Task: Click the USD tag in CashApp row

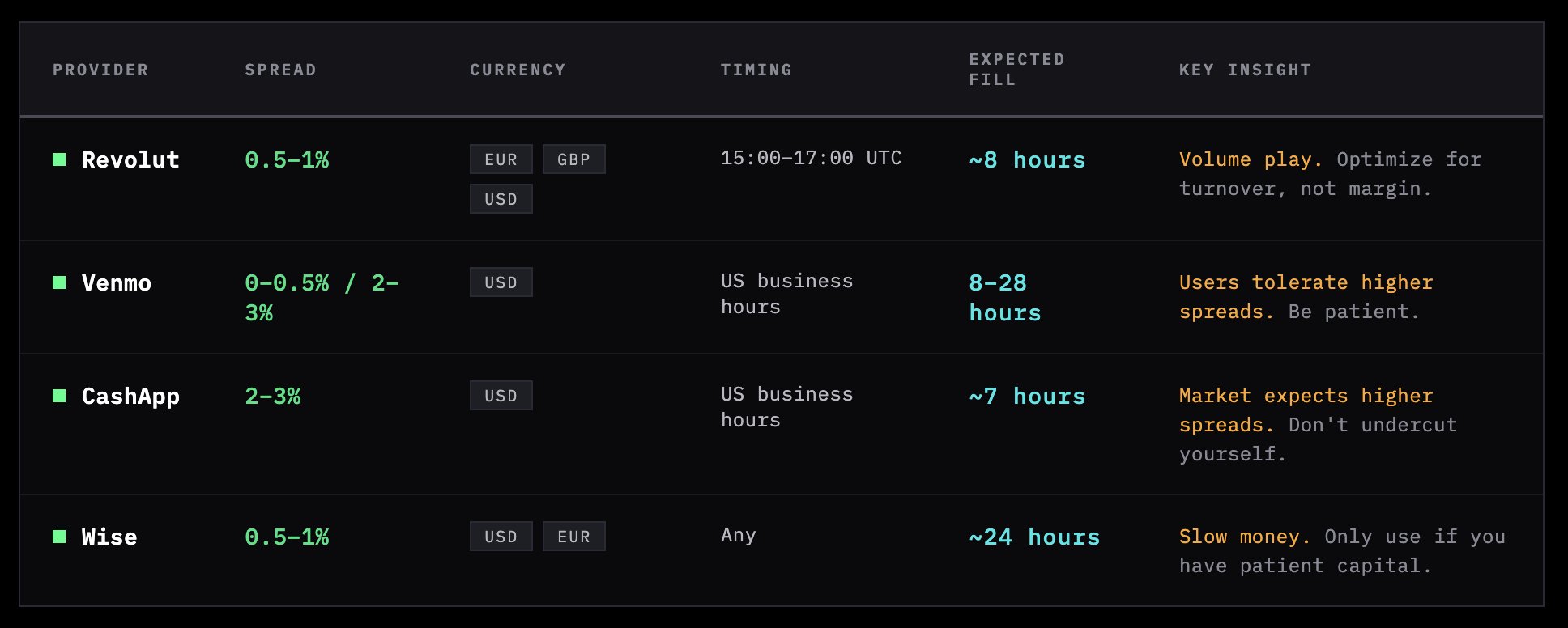Action: pos(501,396)
